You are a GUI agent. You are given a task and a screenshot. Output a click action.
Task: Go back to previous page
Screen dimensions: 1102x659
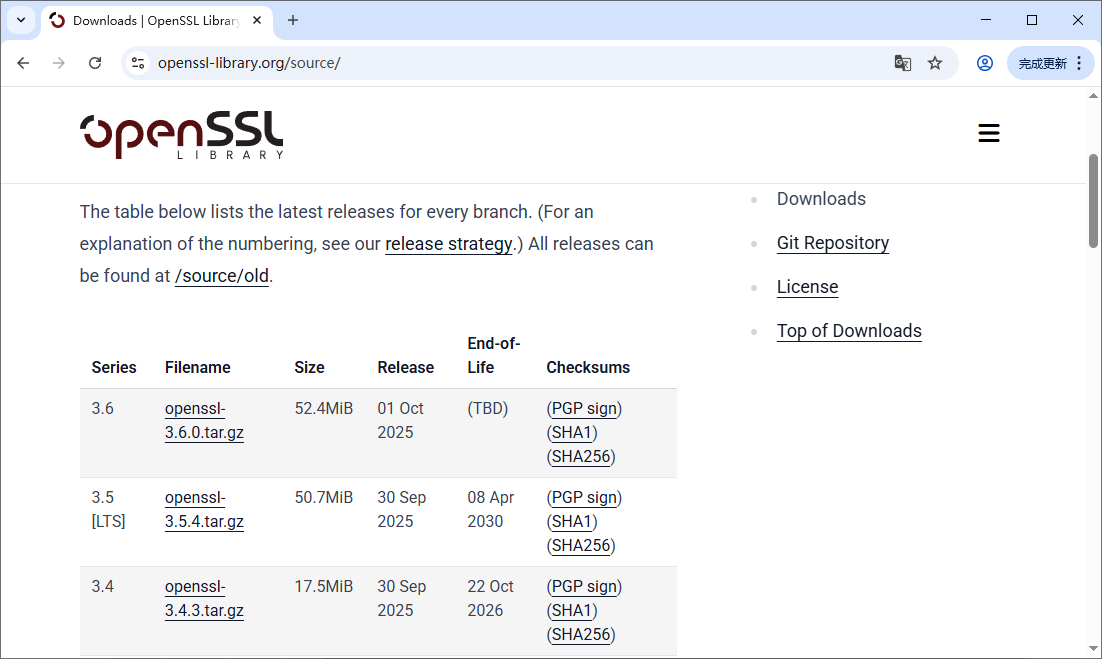pyautogui.click(x=23, y=63)
